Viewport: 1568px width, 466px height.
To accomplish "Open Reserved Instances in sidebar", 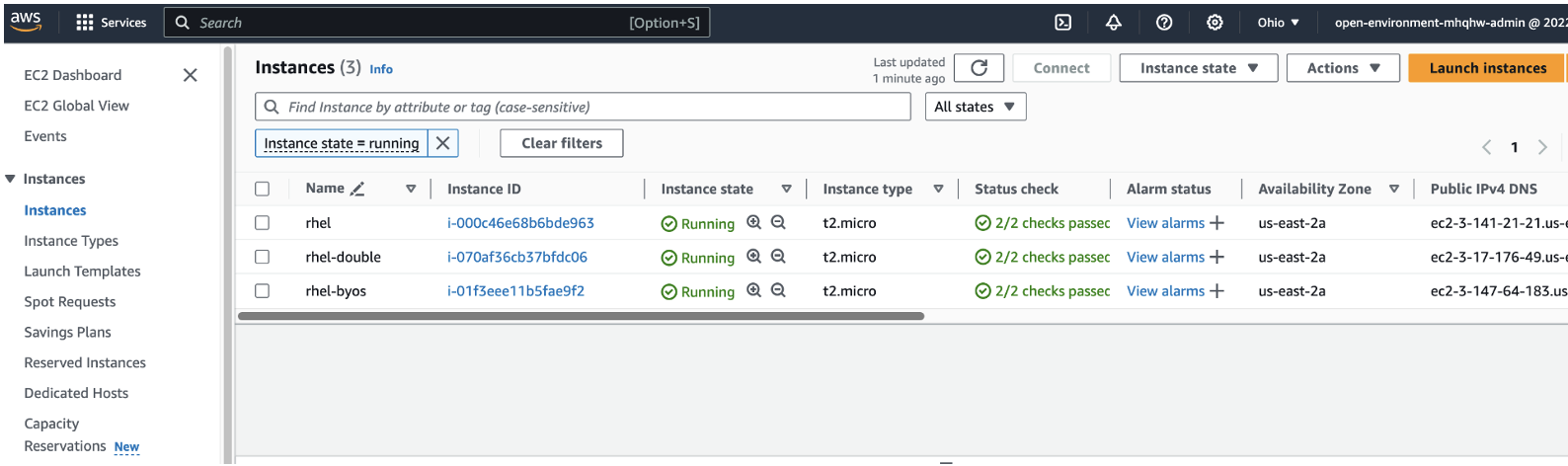I will click(x=85, y=363).
